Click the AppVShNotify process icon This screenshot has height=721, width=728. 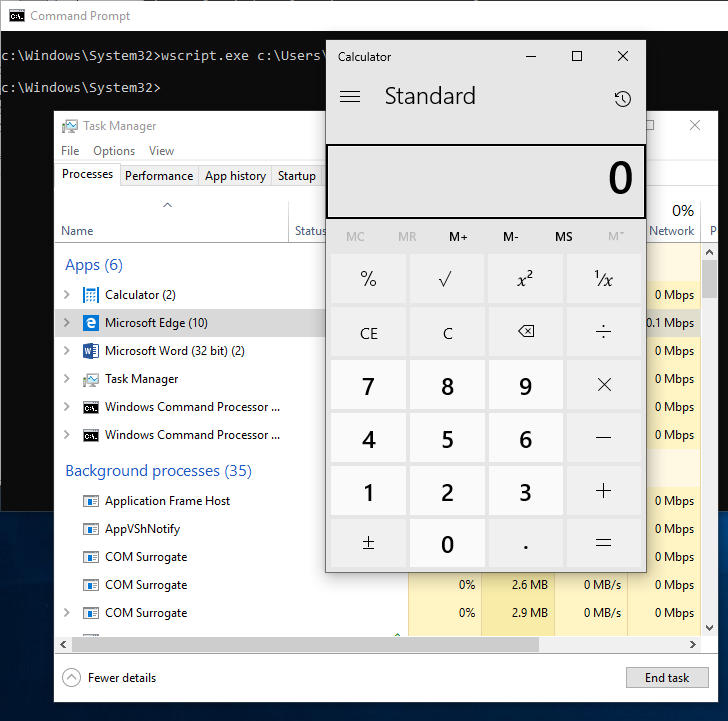tap(91, 529)
